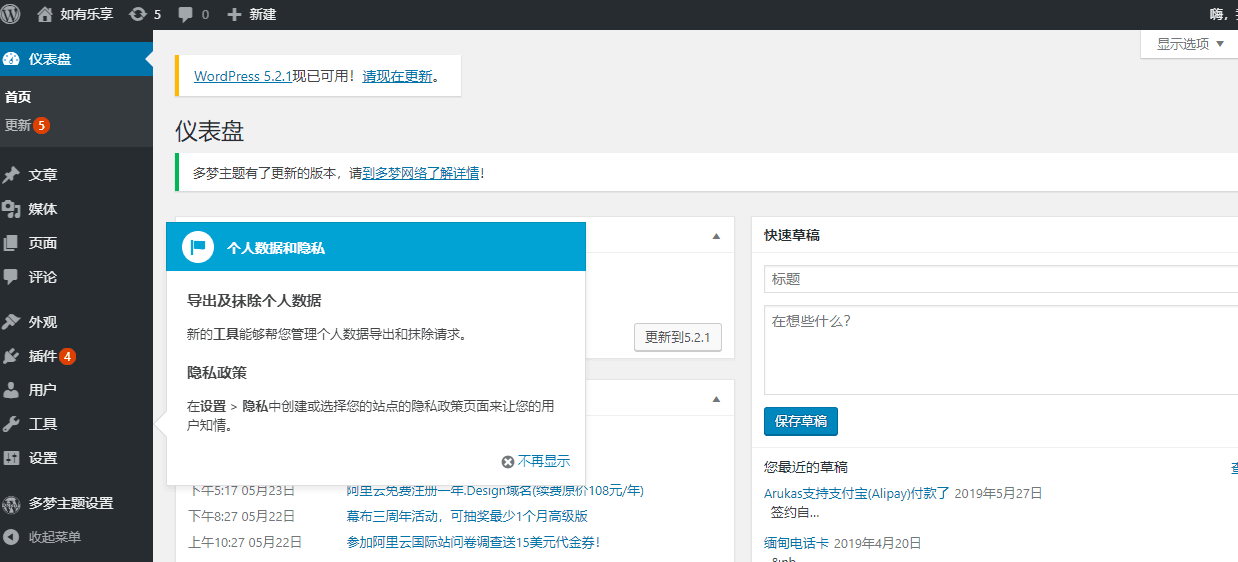Click the 在想些什么 draft content textarea
Screen dimensions: 1238x562
pyautogui.click(x=1000, y=350)
